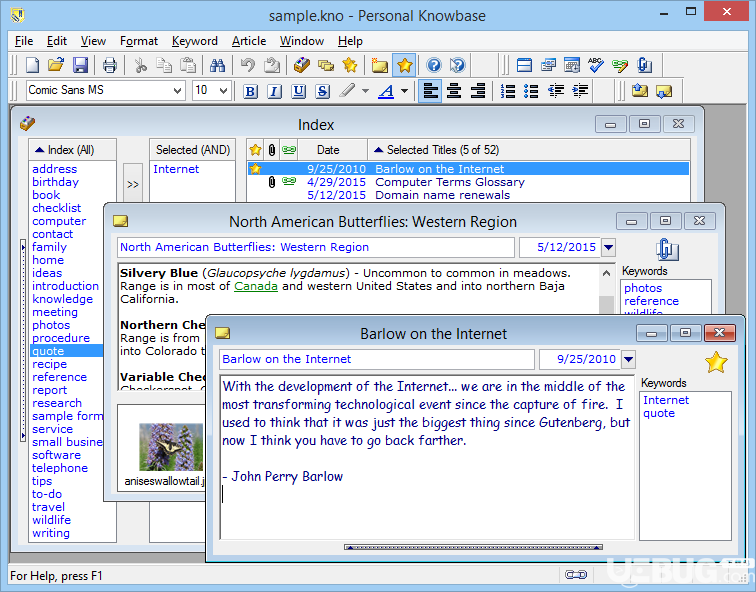The image size is (756, 592).
Task: Open the Edit menu
Action: click(56, 41)
